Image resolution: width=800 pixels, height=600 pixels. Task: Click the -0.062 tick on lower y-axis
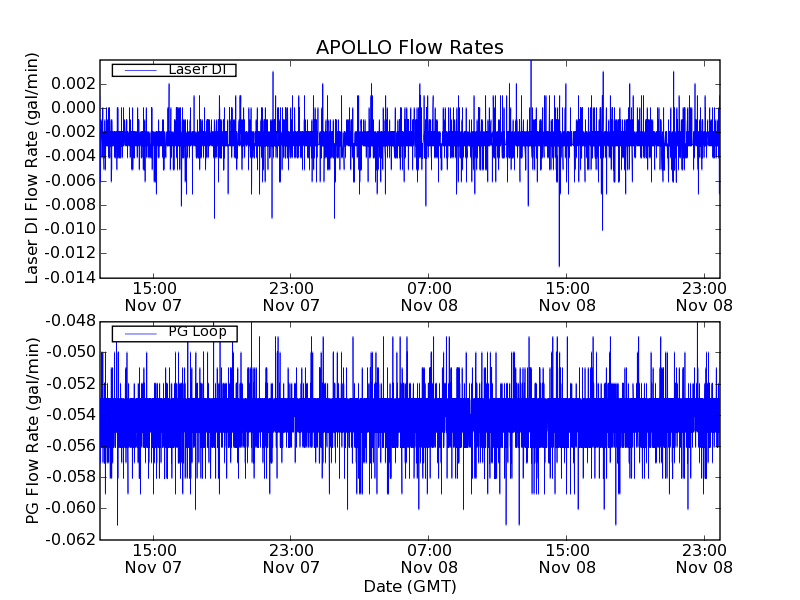coord(68,539)
